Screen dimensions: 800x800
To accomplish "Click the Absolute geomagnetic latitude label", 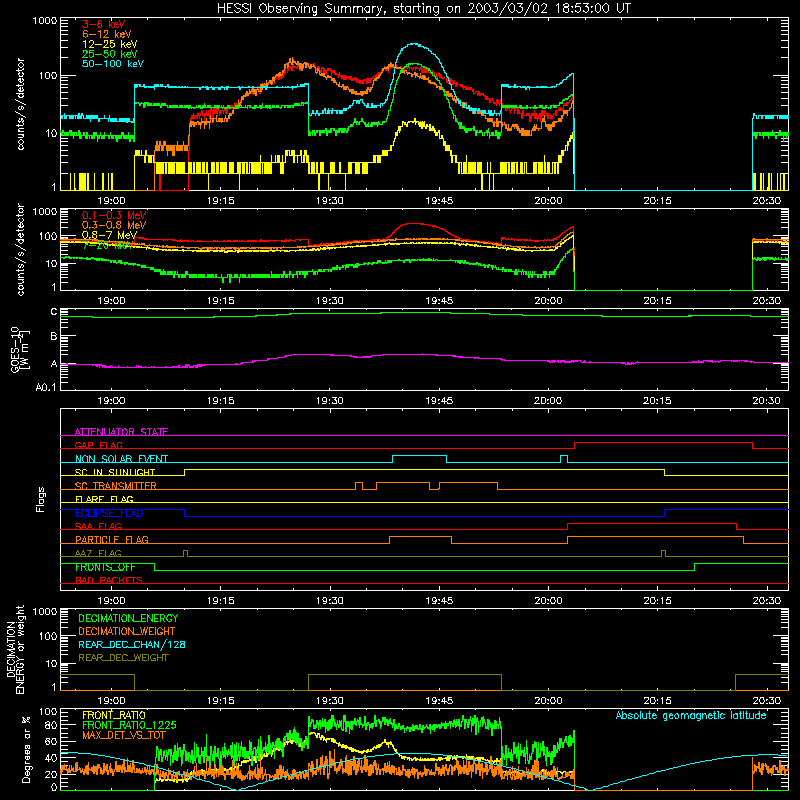I will coord(691,715).
